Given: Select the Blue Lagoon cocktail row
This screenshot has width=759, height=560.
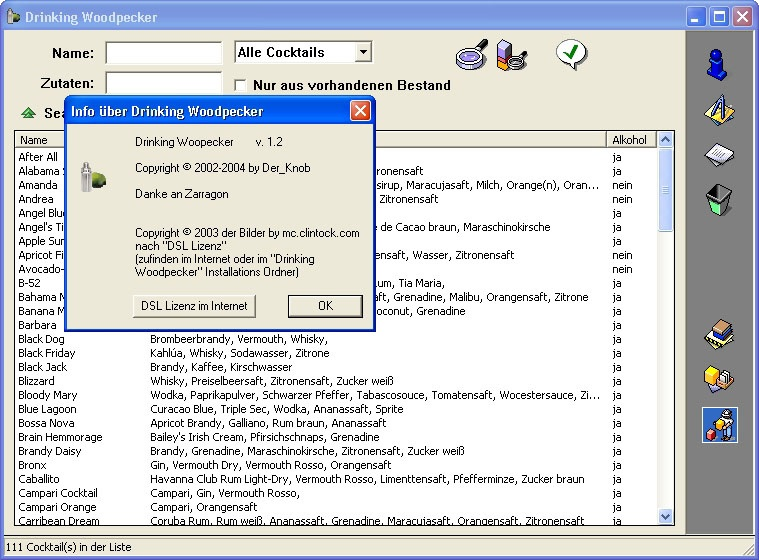Looking at the screenshot, I should (336, 409).
